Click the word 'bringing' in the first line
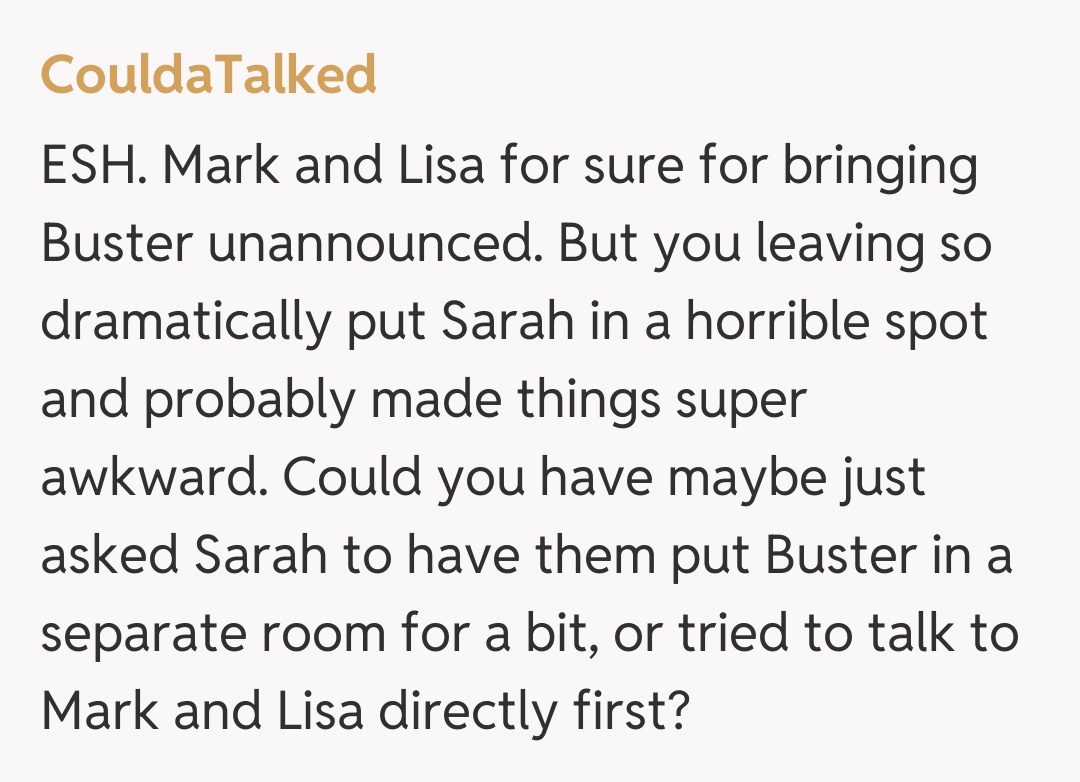 (879, 167)
